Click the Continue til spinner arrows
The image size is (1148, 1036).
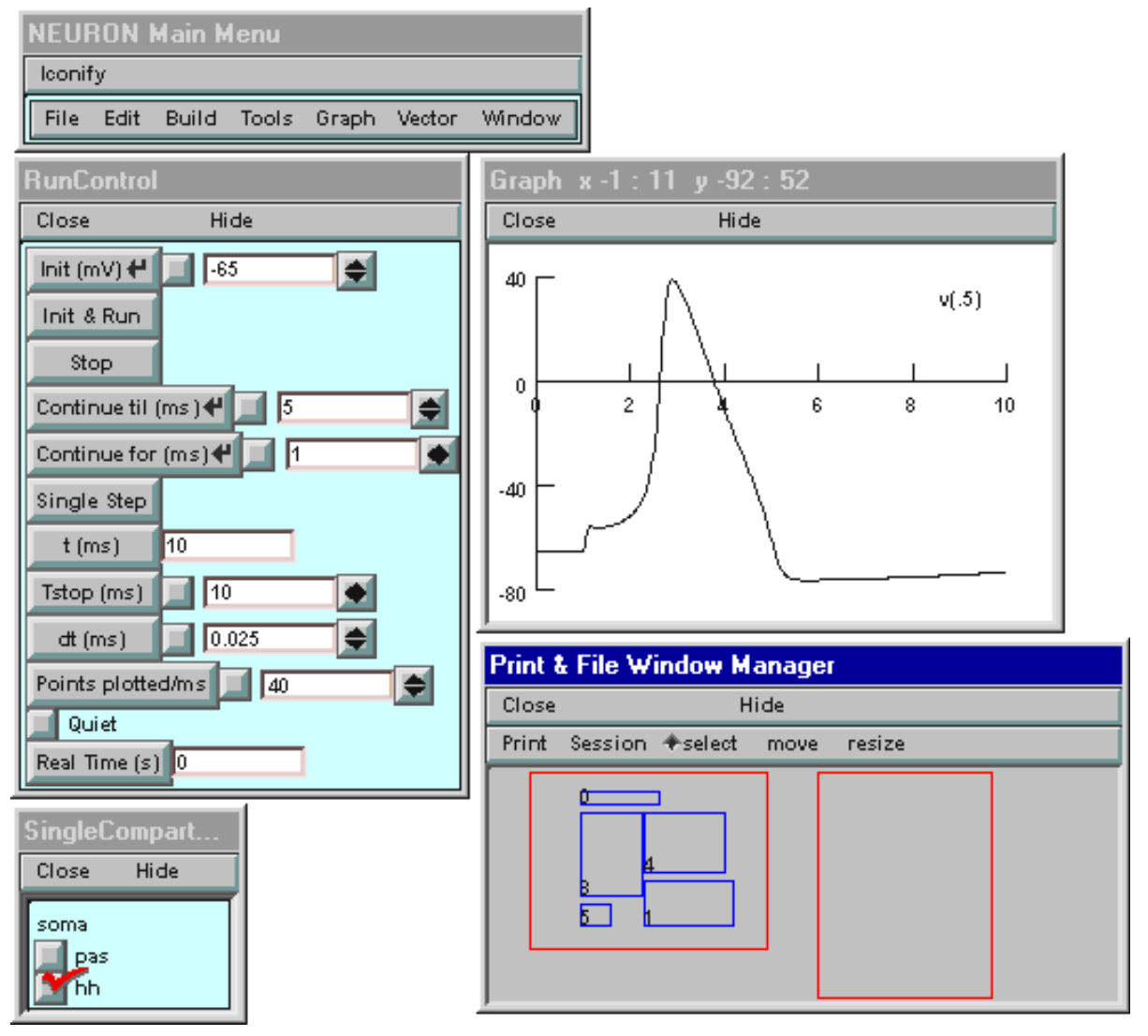coord(429,408)
